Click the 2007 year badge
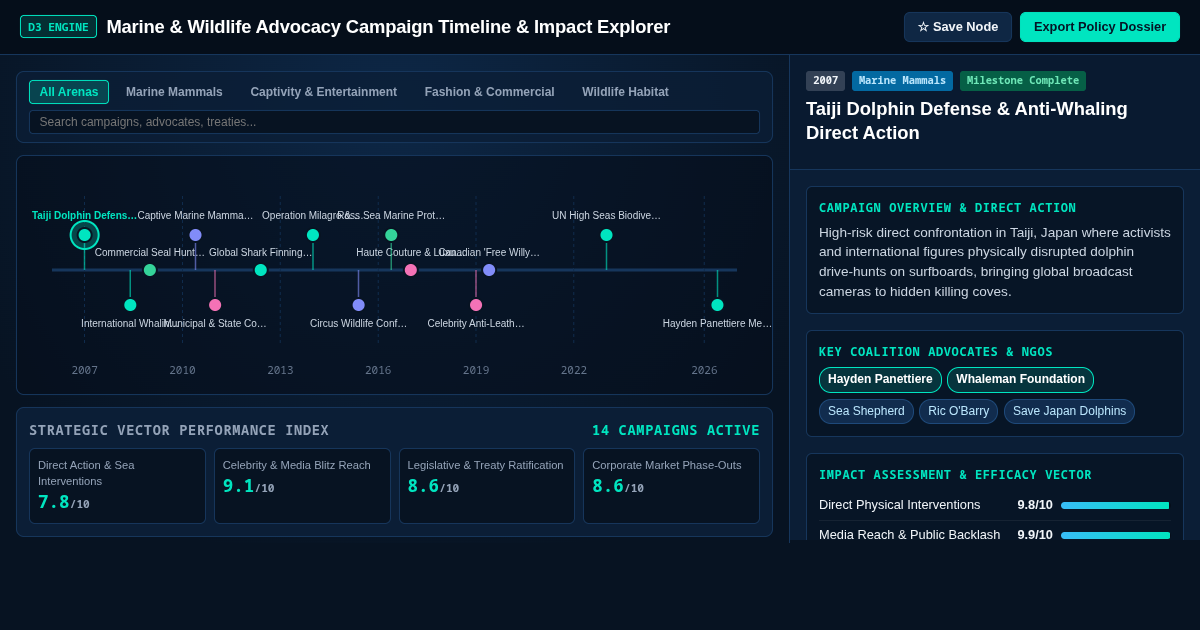The image size is (1200, 630). pos(826,81)
